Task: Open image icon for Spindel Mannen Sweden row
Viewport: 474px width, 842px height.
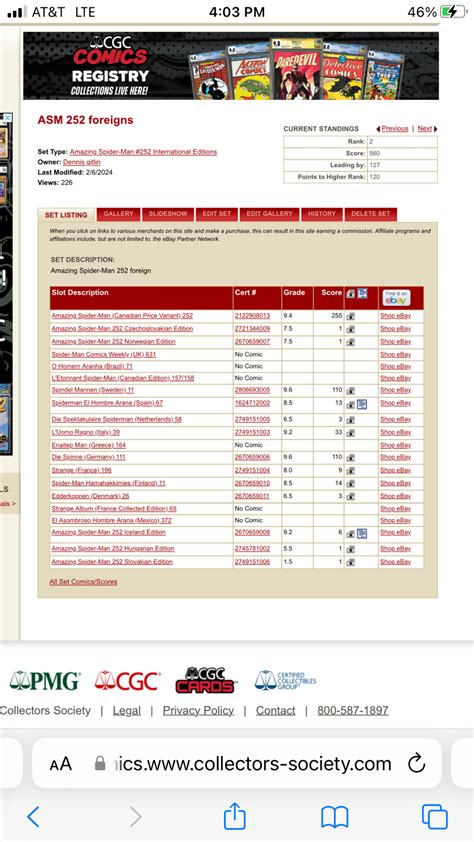Action: [x=350, y=391]
